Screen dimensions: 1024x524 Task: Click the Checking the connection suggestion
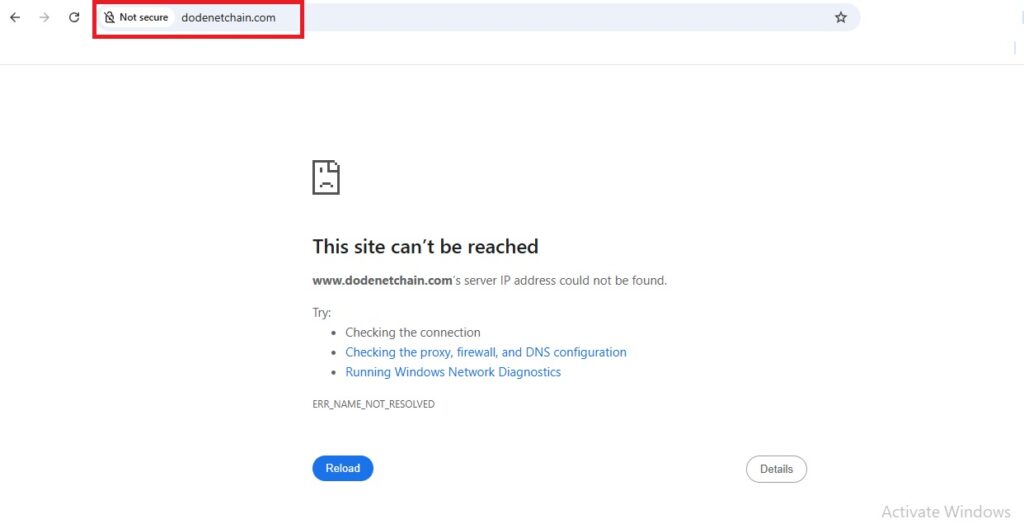click(413, 333)
